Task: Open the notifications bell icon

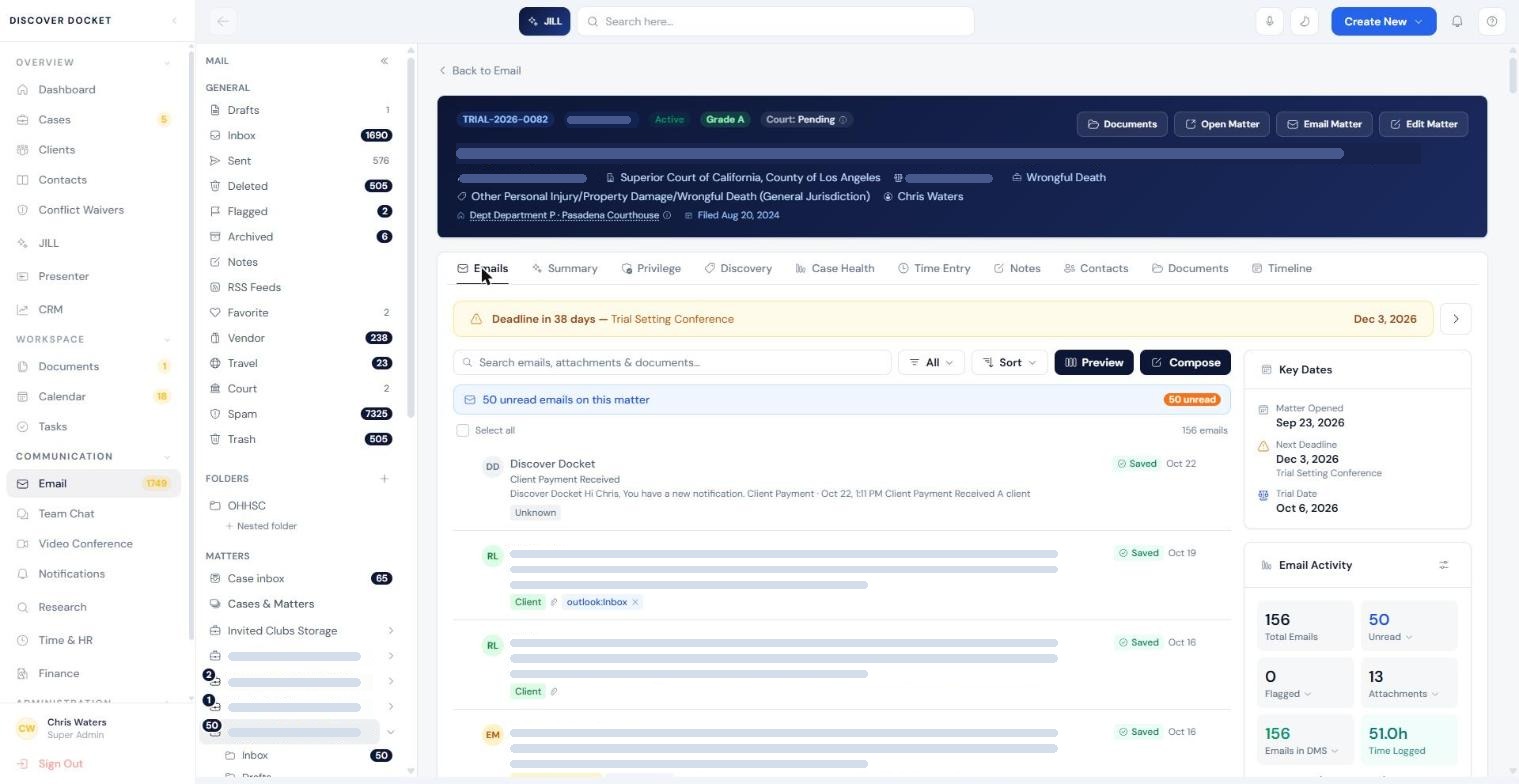Action: [x=1457, y=21]
